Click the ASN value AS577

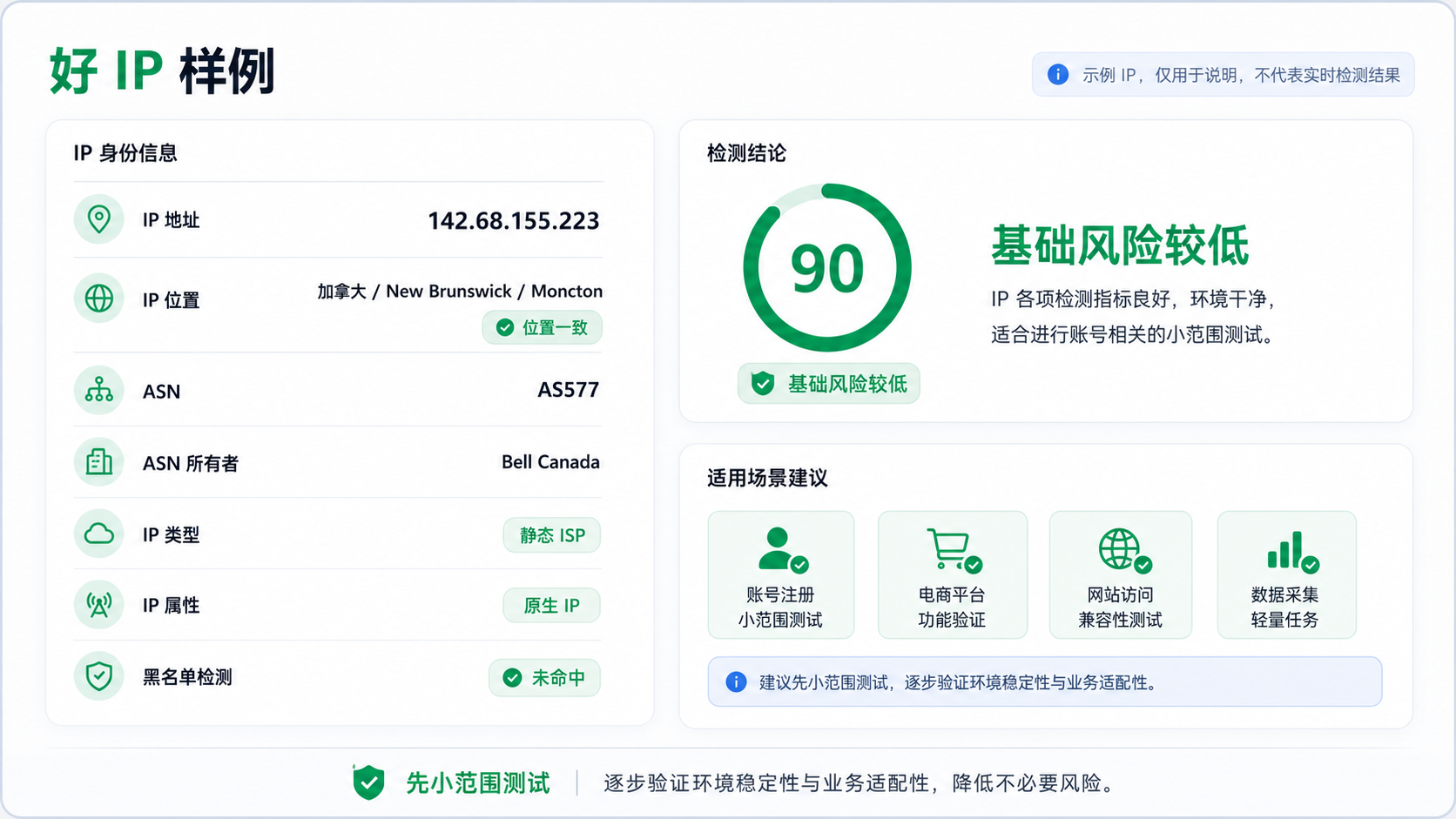click(569, 390)
